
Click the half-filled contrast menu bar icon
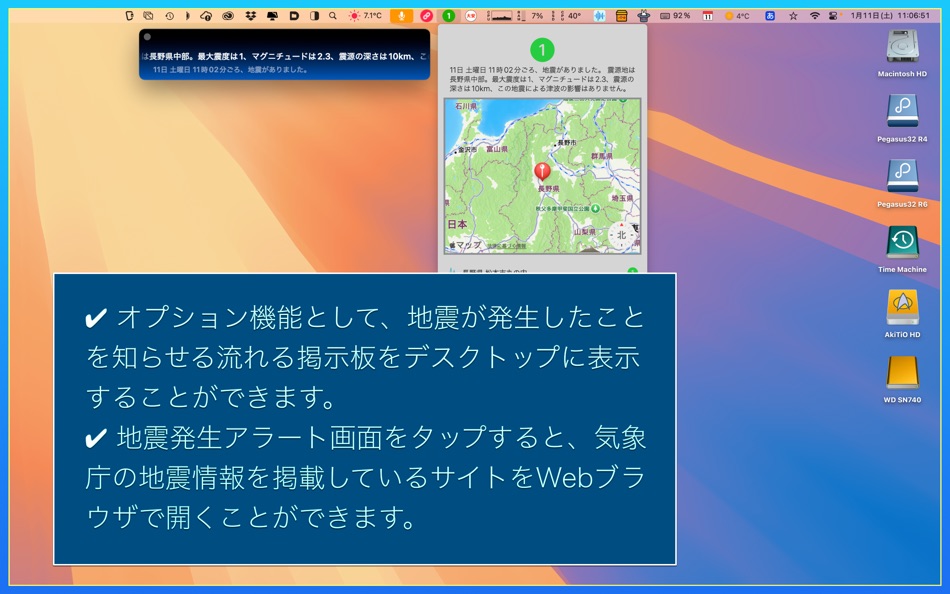314,16
